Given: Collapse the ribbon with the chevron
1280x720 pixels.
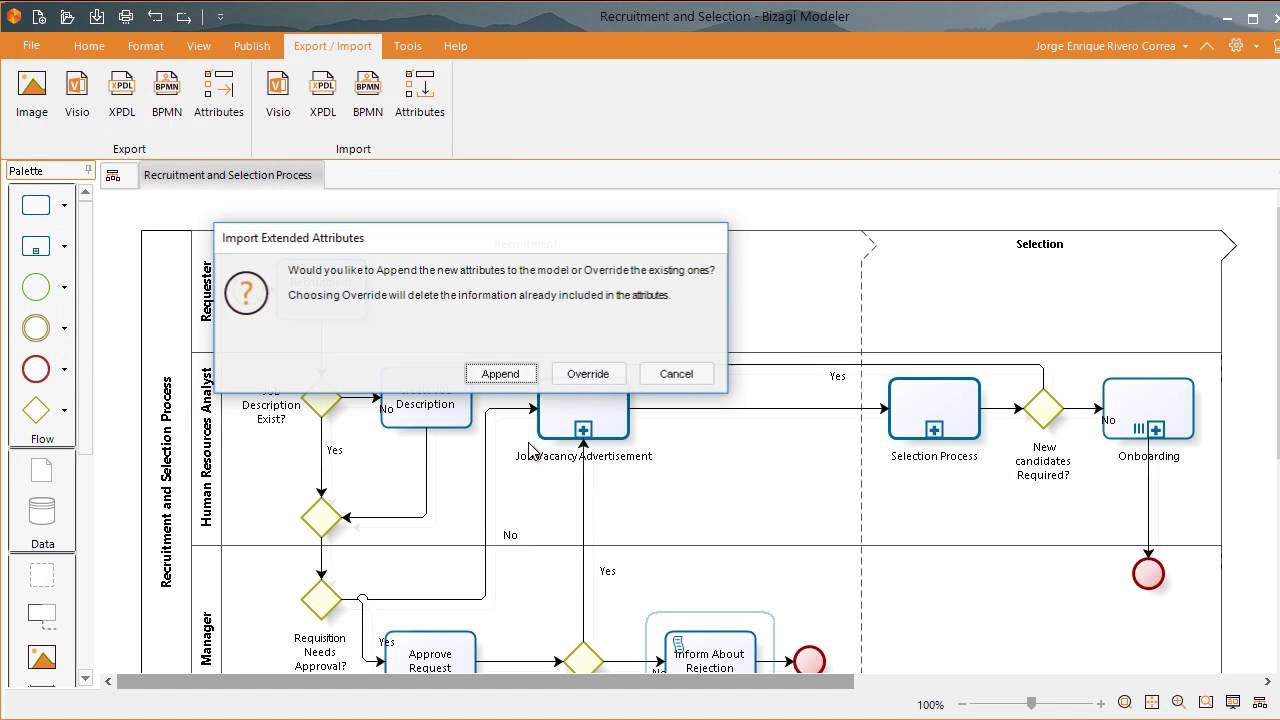Looking at the screenshot, I should [1207, 46].
